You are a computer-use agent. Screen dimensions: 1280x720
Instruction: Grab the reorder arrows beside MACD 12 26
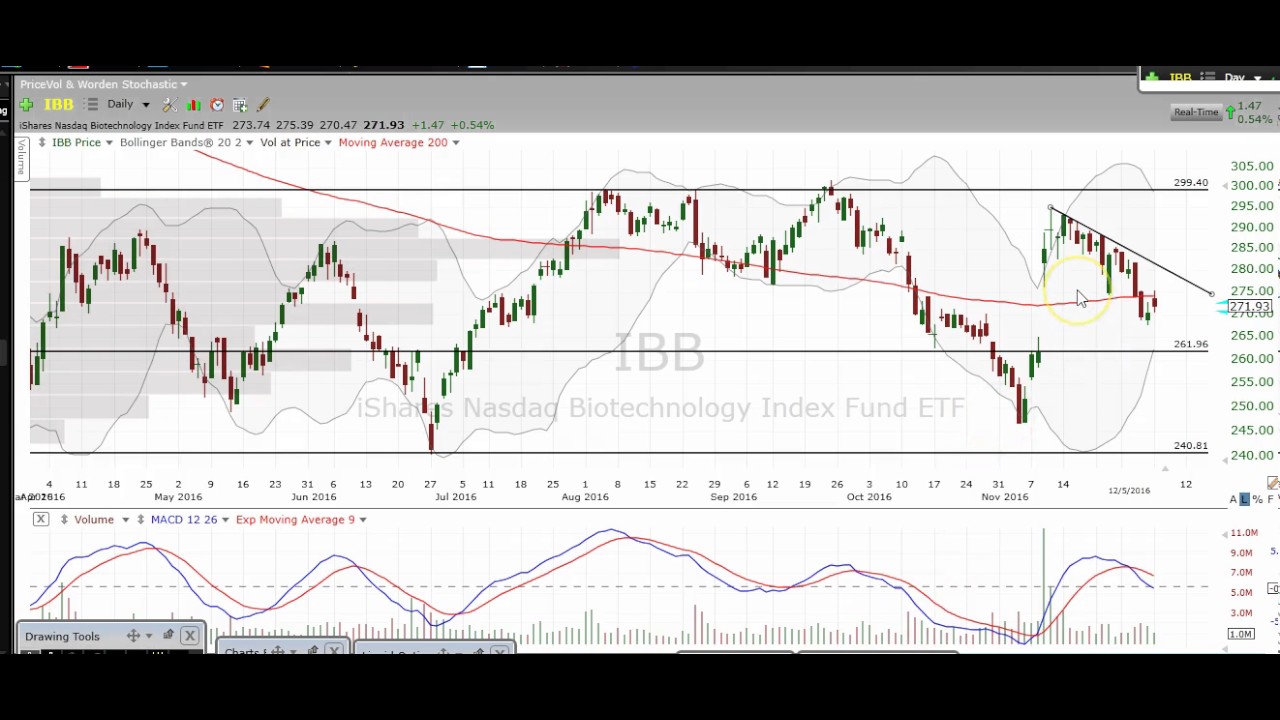point(141,519)
